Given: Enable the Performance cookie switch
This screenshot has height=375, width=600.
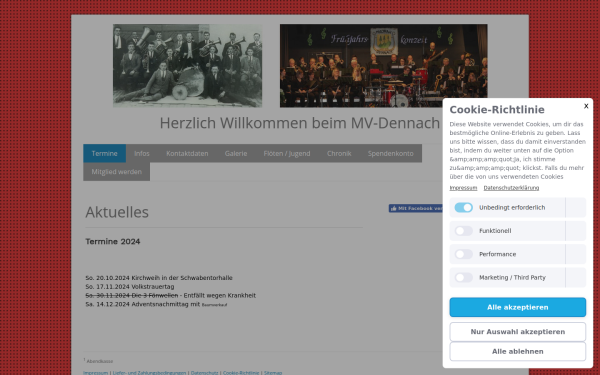Looking at the screenshot, I should (x=463, y=254).
